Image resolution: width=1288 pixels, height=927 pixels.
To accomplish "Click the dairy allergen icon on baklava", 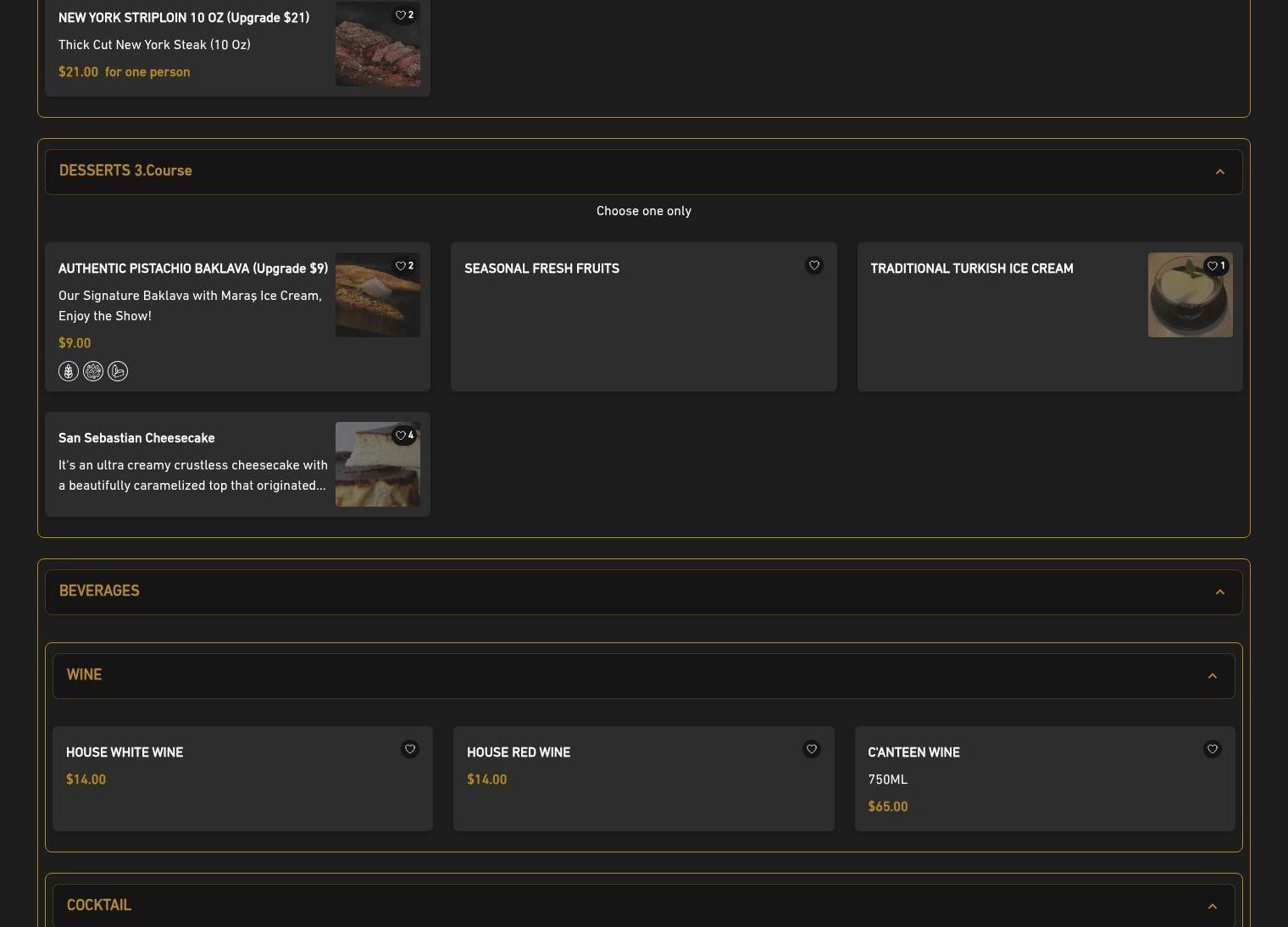I will [x=118, y=371].
